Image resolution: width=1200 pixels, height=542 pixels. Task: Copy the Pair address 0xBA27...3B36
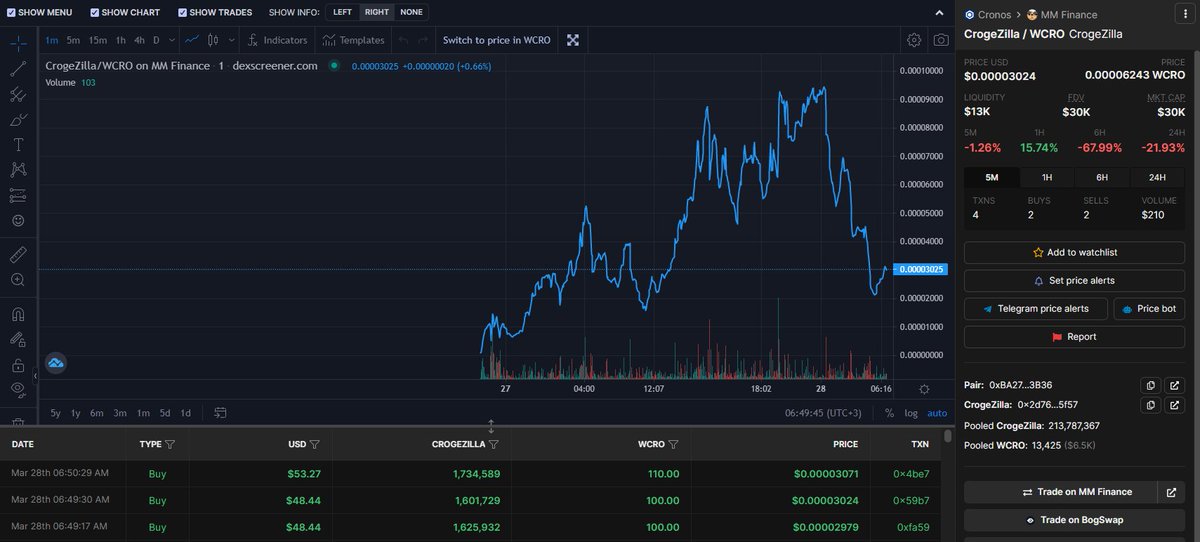[x=1150, y=385]
